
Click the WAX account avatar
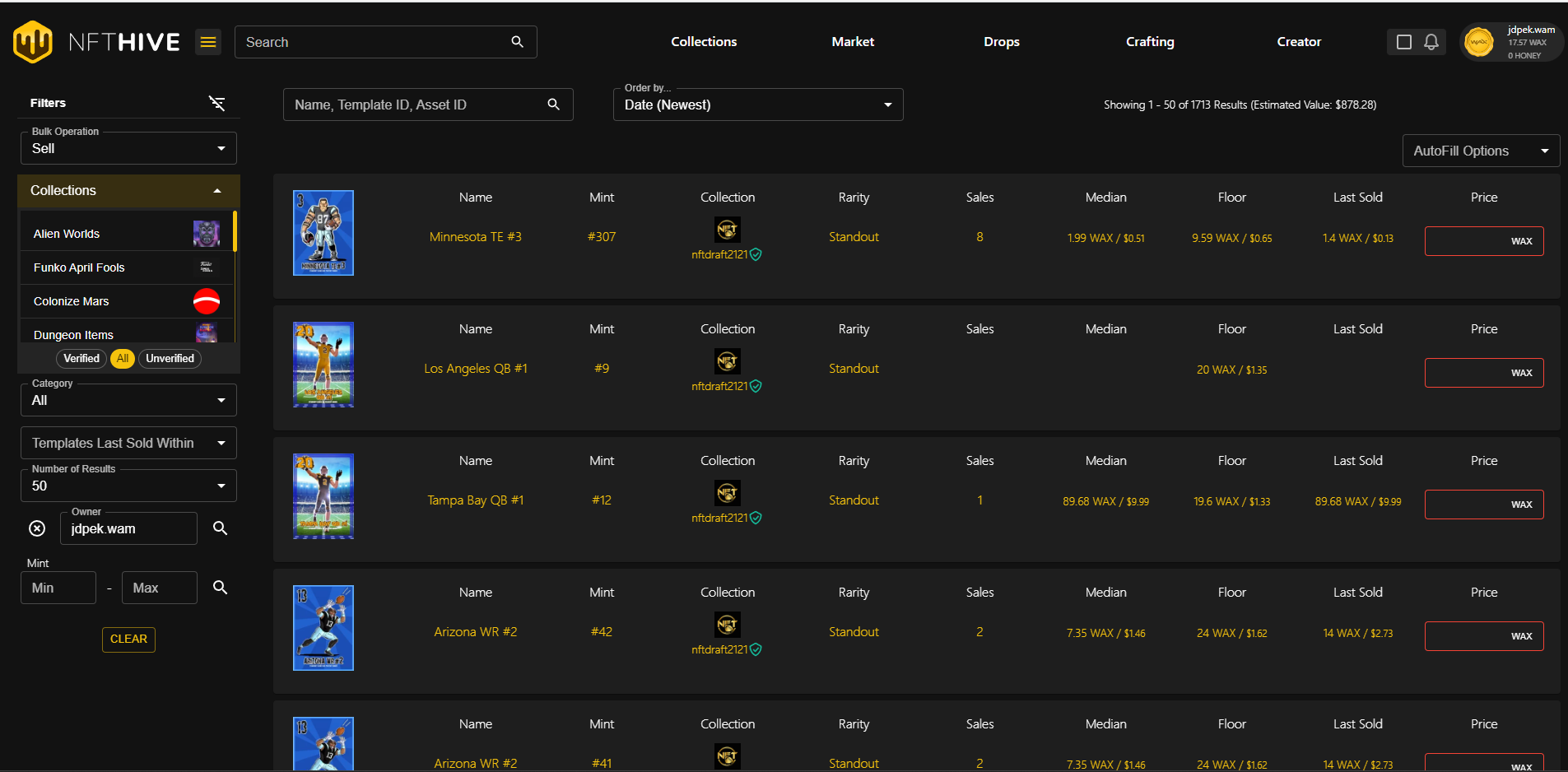click(x=1479, y=42)
